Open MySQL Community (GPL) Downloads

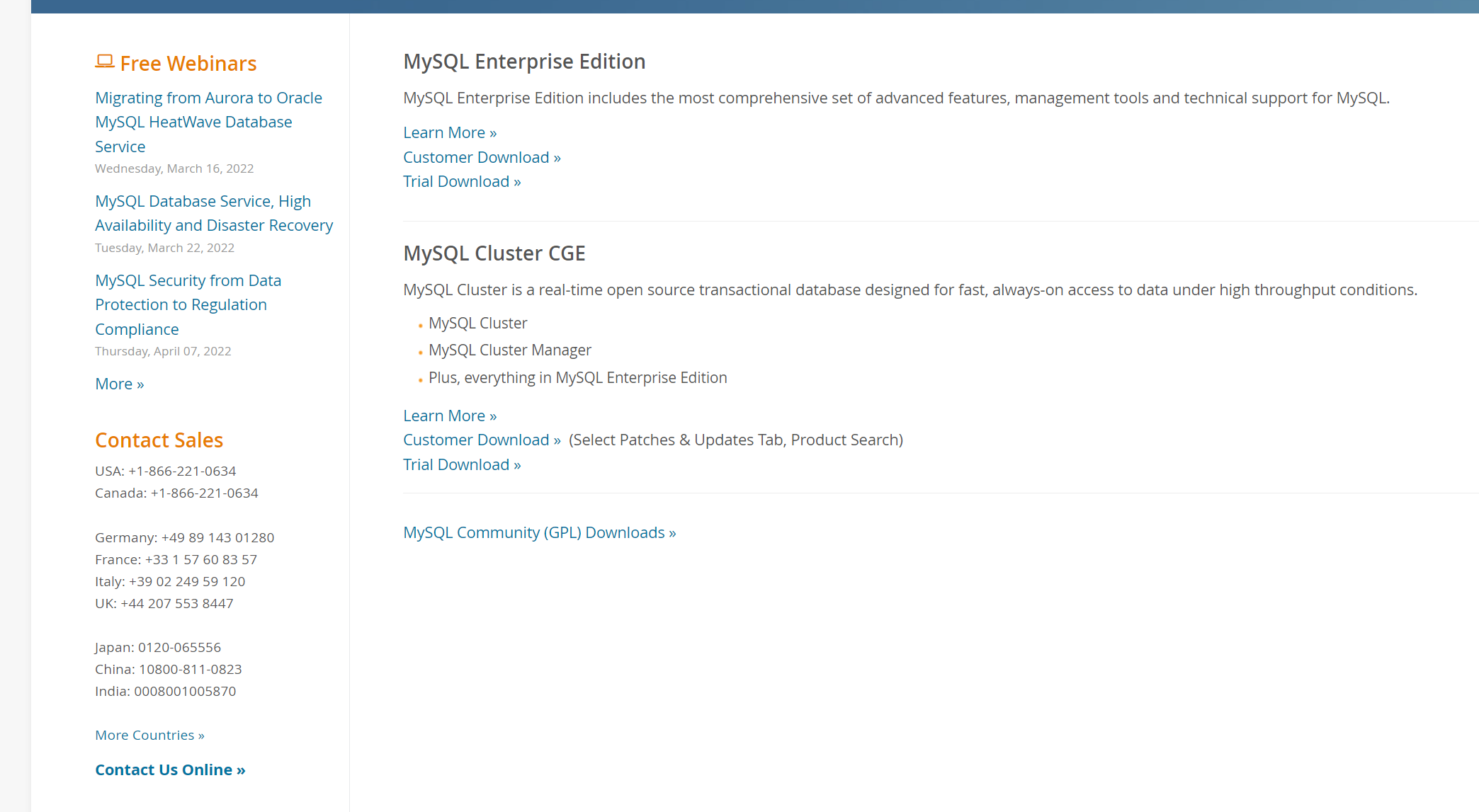pos(539,532)
